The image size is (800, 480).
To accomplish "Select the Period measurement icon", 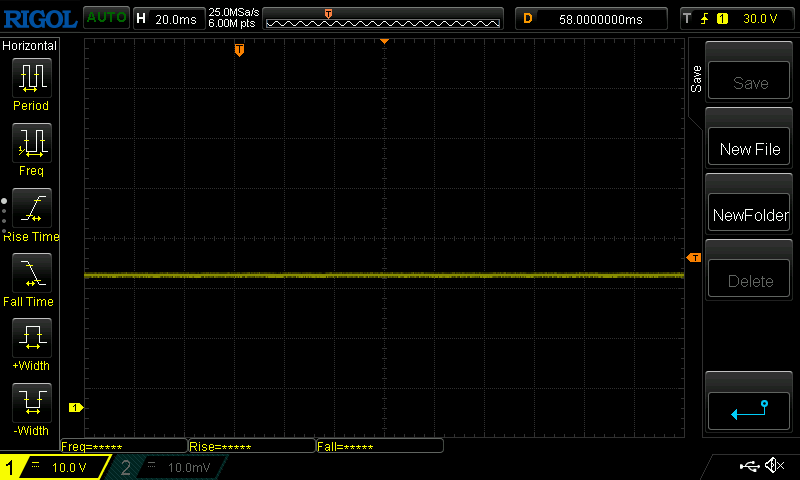I will tap(32, 78).
